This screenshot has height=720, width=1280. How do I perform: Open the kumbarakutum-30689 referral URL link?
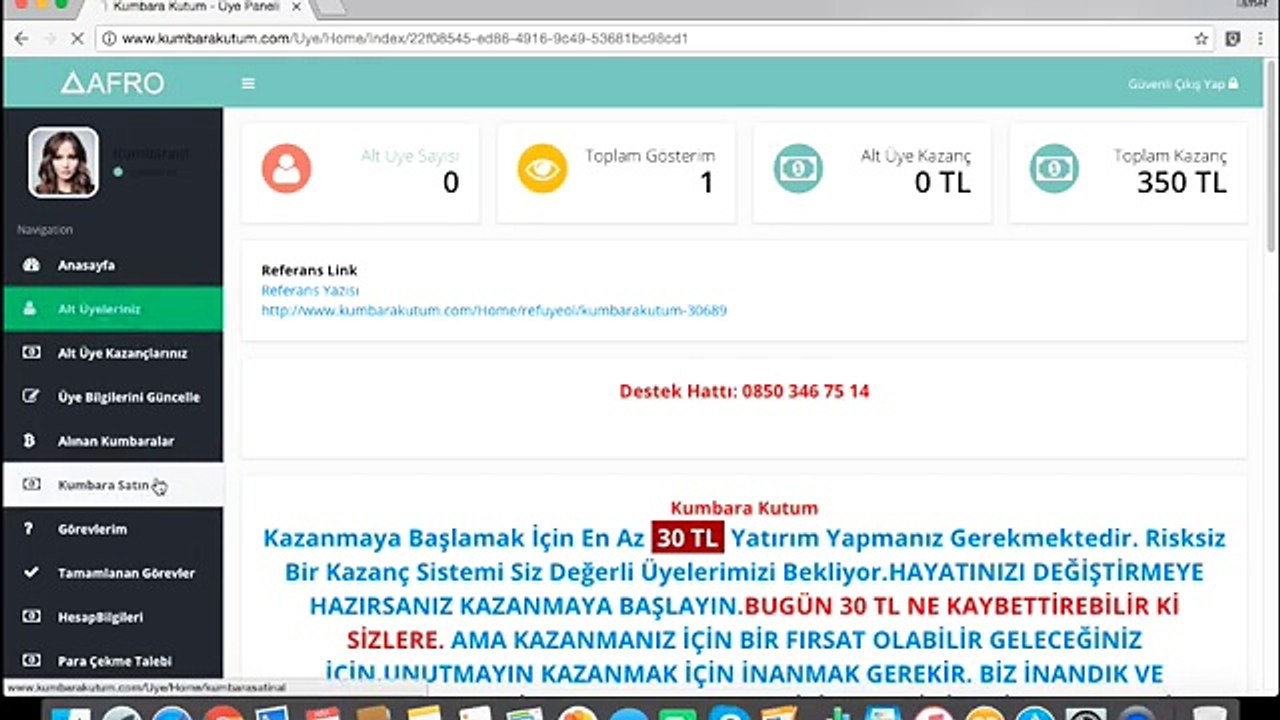pos(494,310)
